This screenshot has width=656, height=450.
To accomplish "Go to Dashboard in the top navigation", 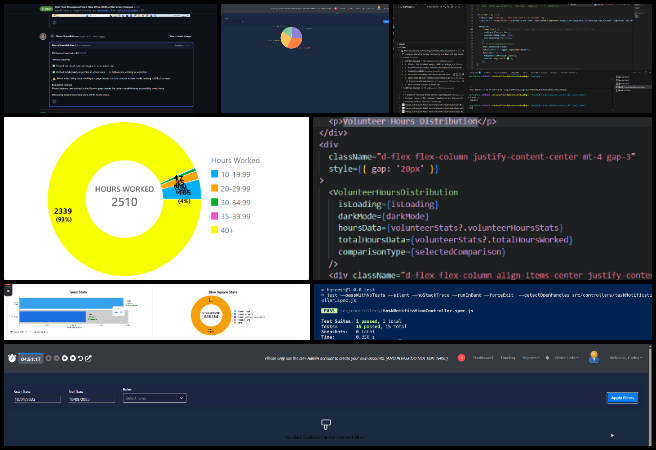I will tap(483, 357).
